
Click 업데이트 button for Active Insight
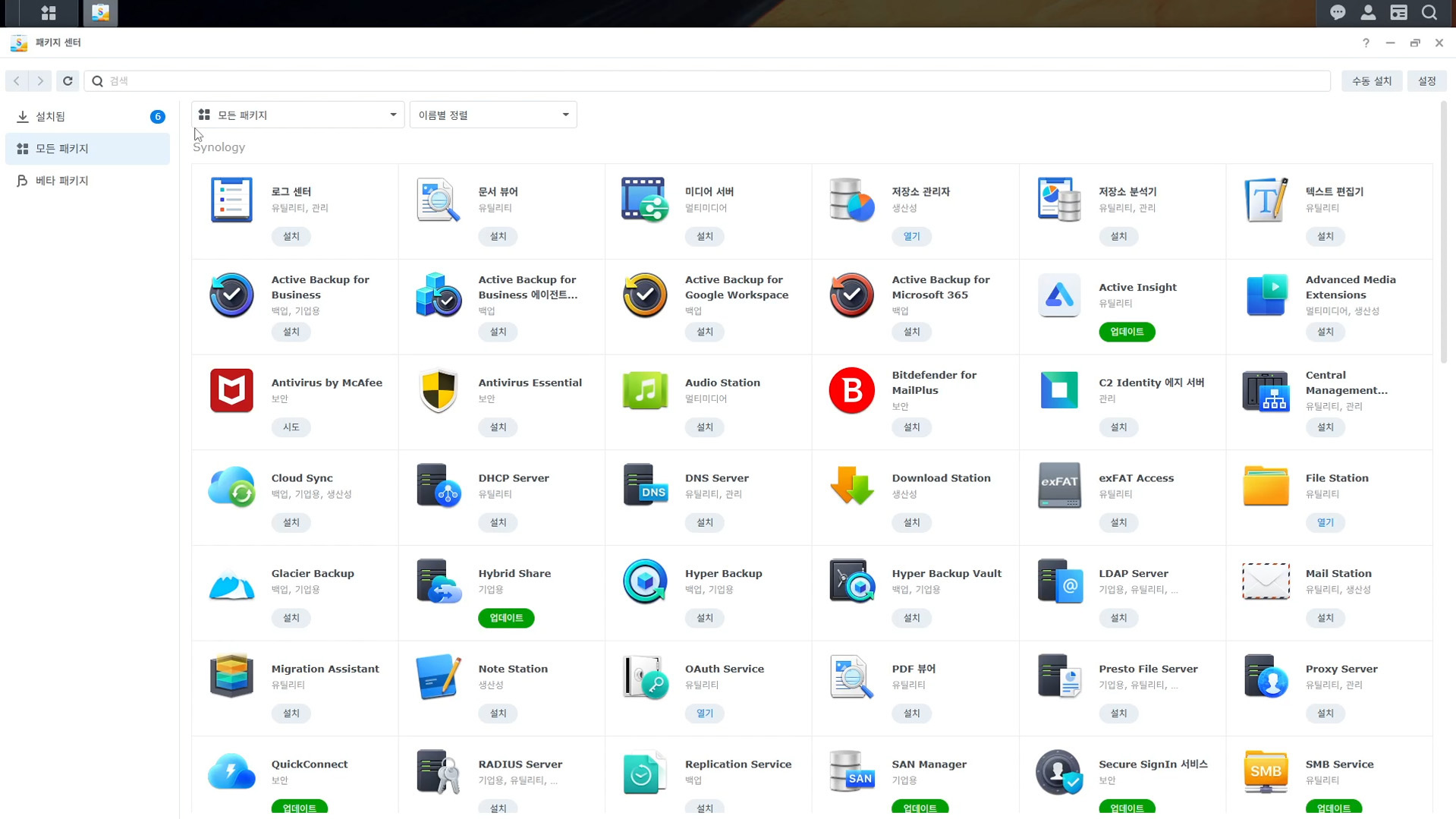pos(1126,332)
